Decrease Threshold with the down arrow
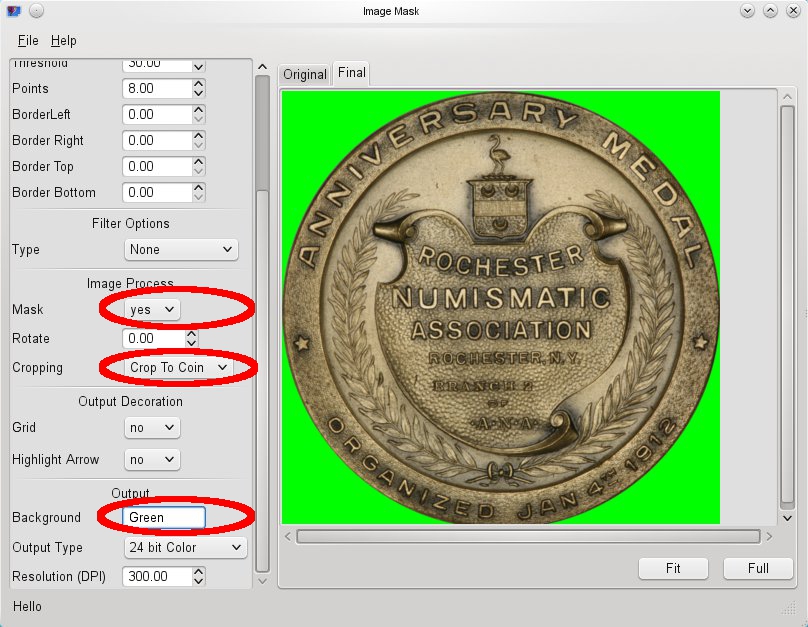 (x=199, y=66)
